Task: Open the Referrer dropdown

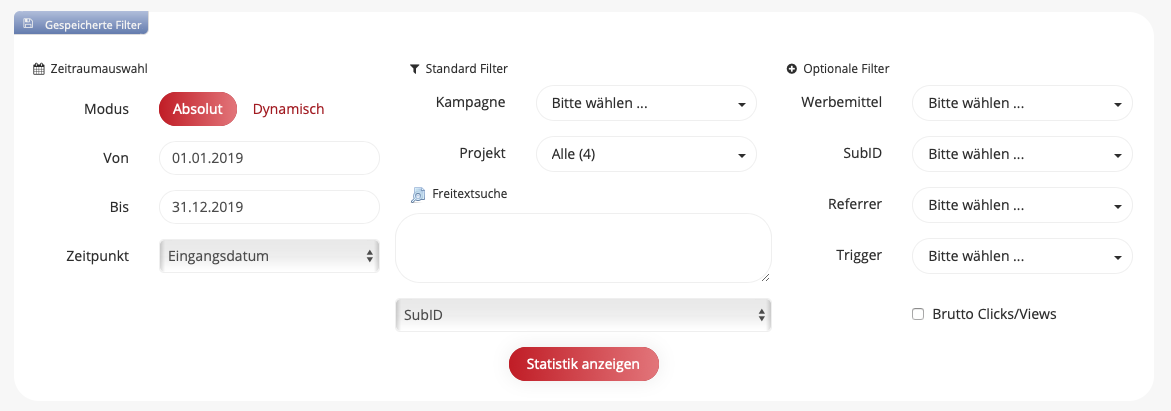Action: tap(1022, 205)
